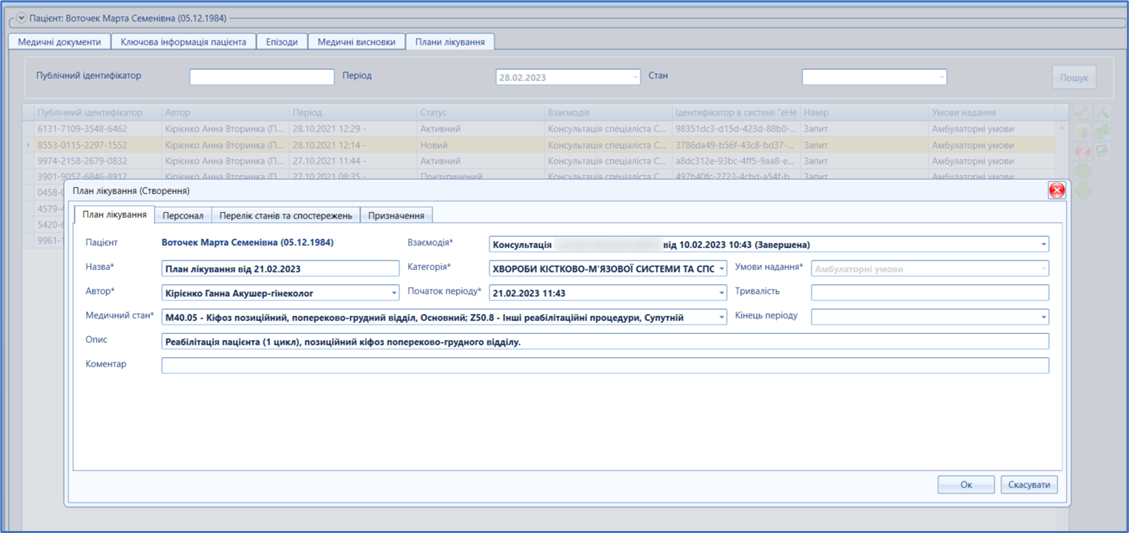Go to the Епізоди tab
Image resolution: width=1129 pixels, height=533 pixels.
pyautogui.click(x=282, y=42)
